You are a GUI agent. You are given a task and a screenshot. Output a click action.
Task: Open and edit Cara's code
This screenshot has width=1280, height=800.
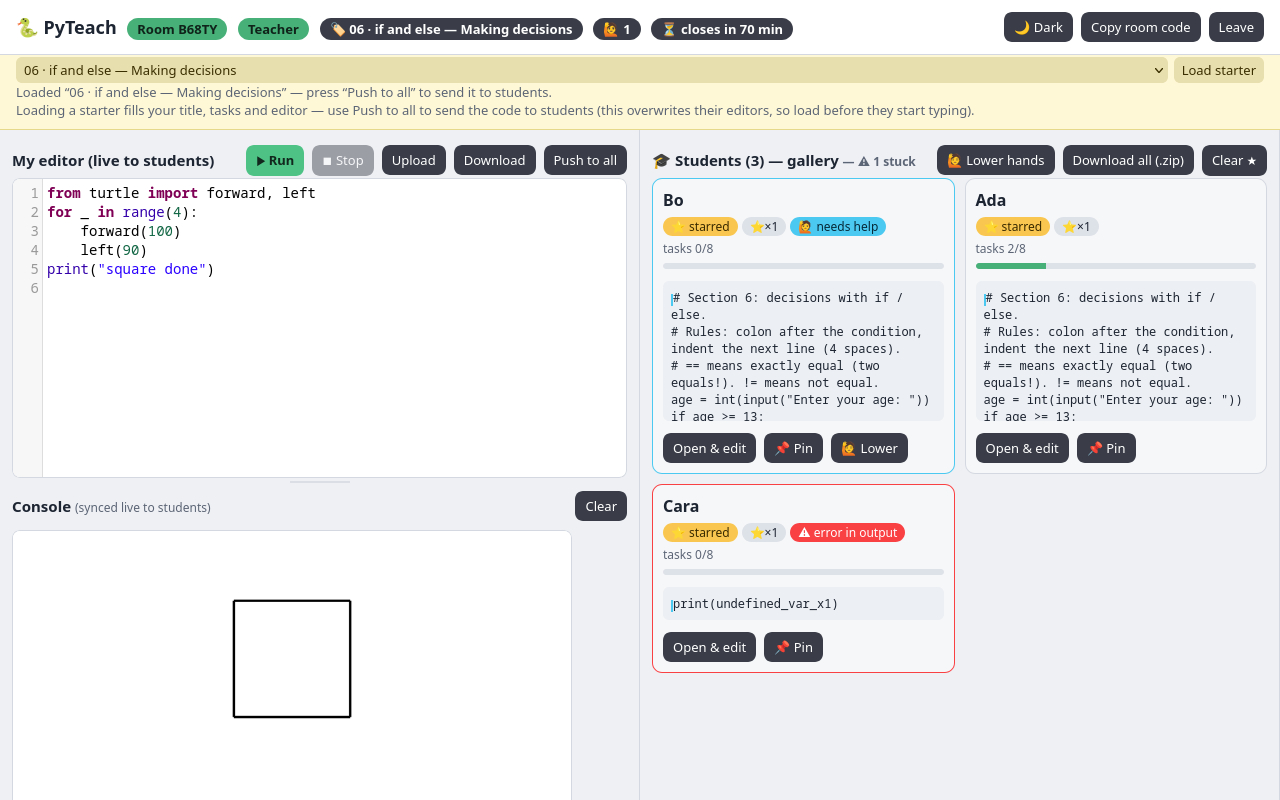[x=709, y=647]
